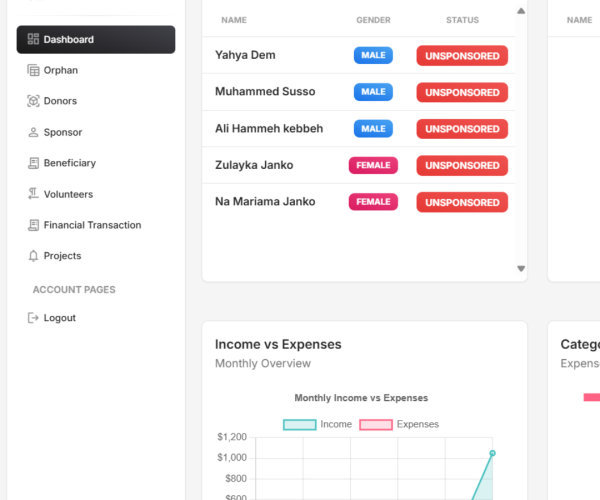Click the Logout arrow icon
The height and width of the screenshot is (500, 600).
pos(33,318)
